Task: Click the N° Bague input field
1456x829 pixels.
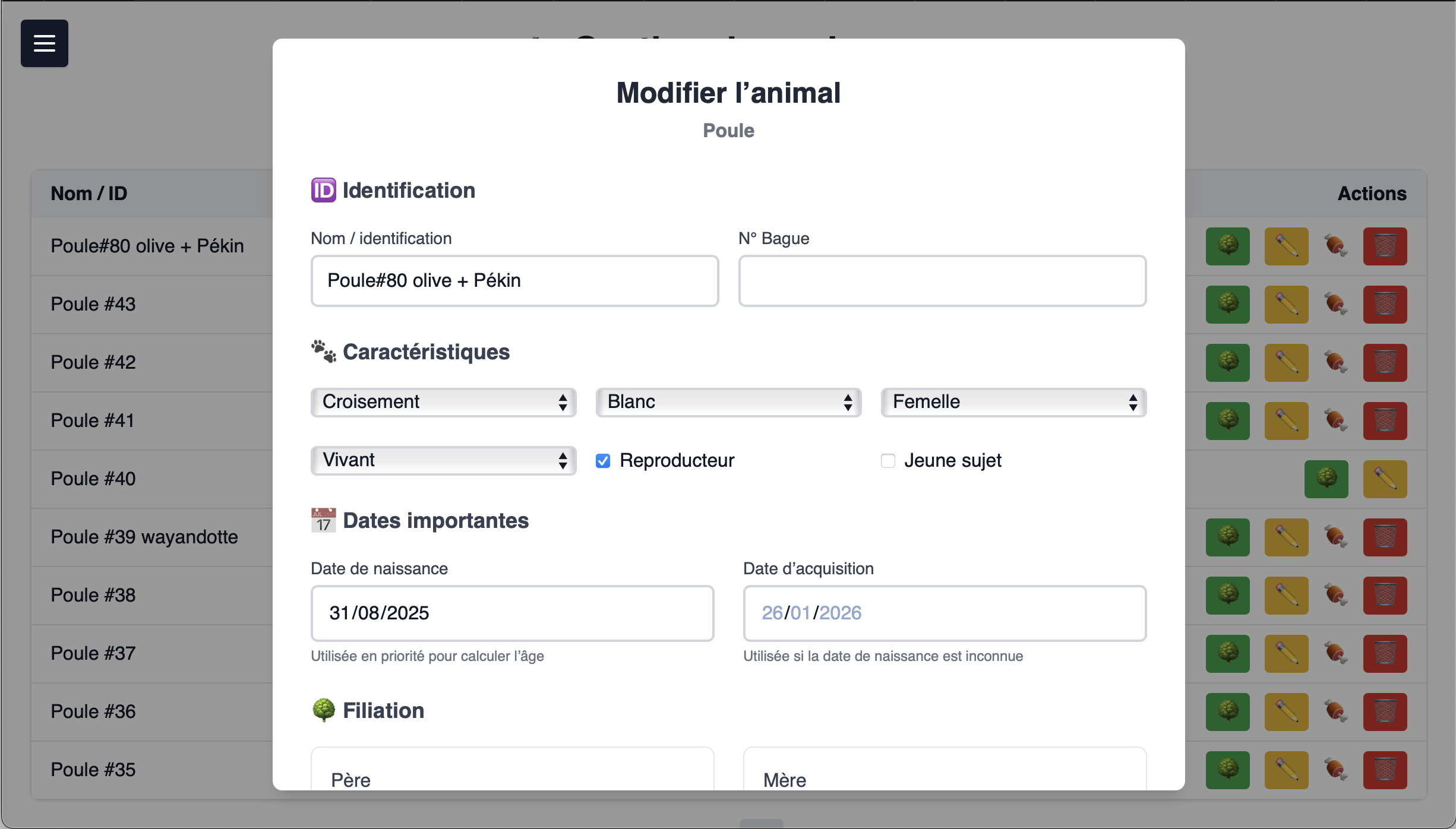Action: (942, 281)
